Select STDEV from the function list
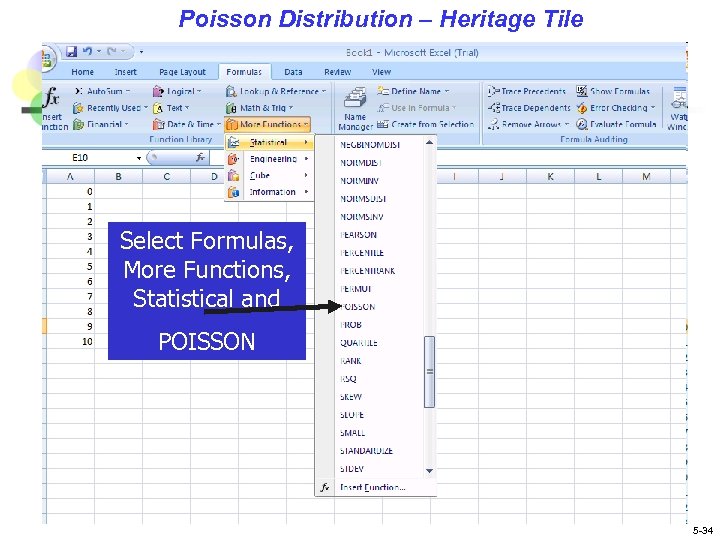 point(352,469)
